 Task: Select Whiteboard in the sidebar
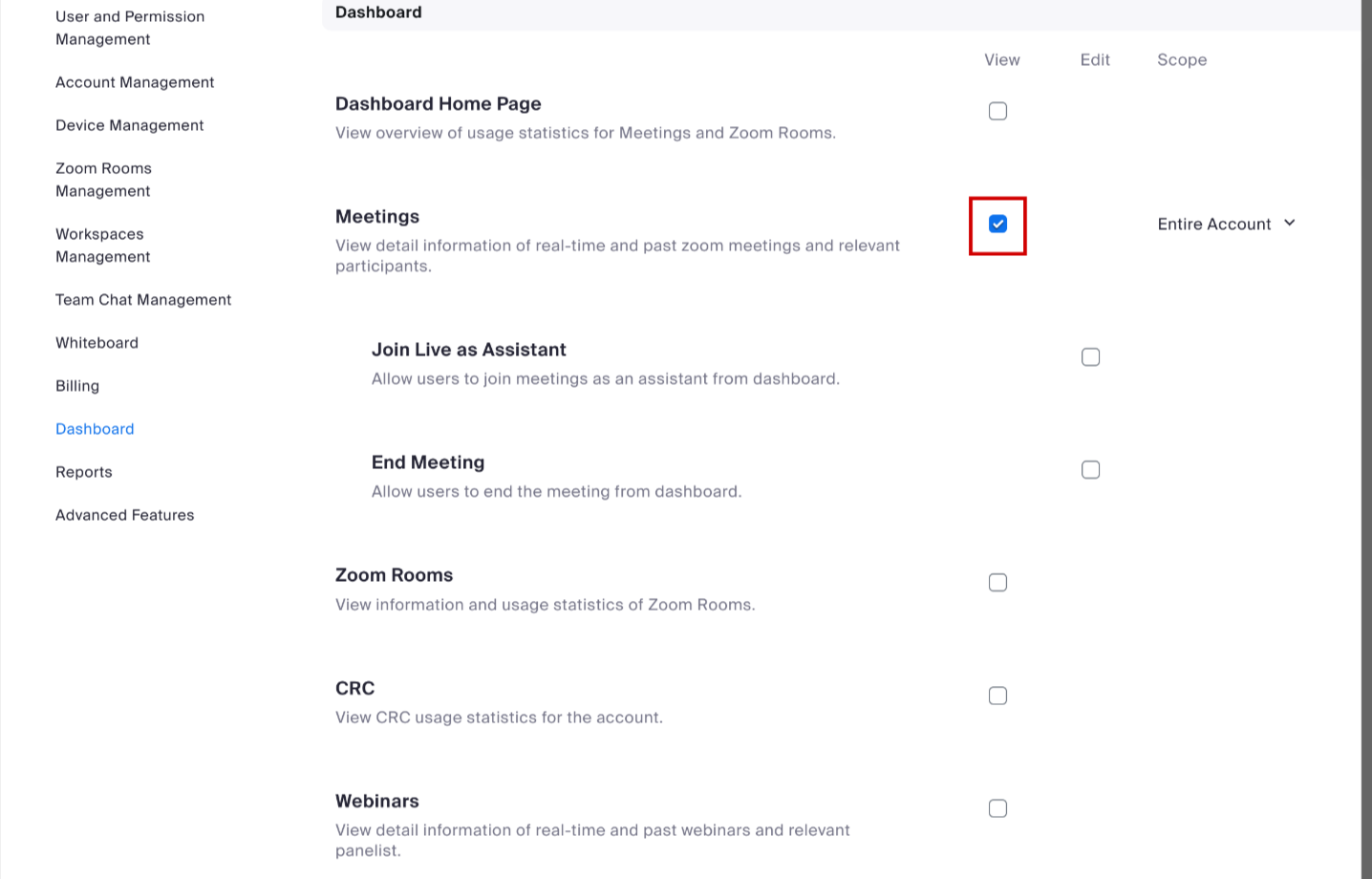coord(96,343)
